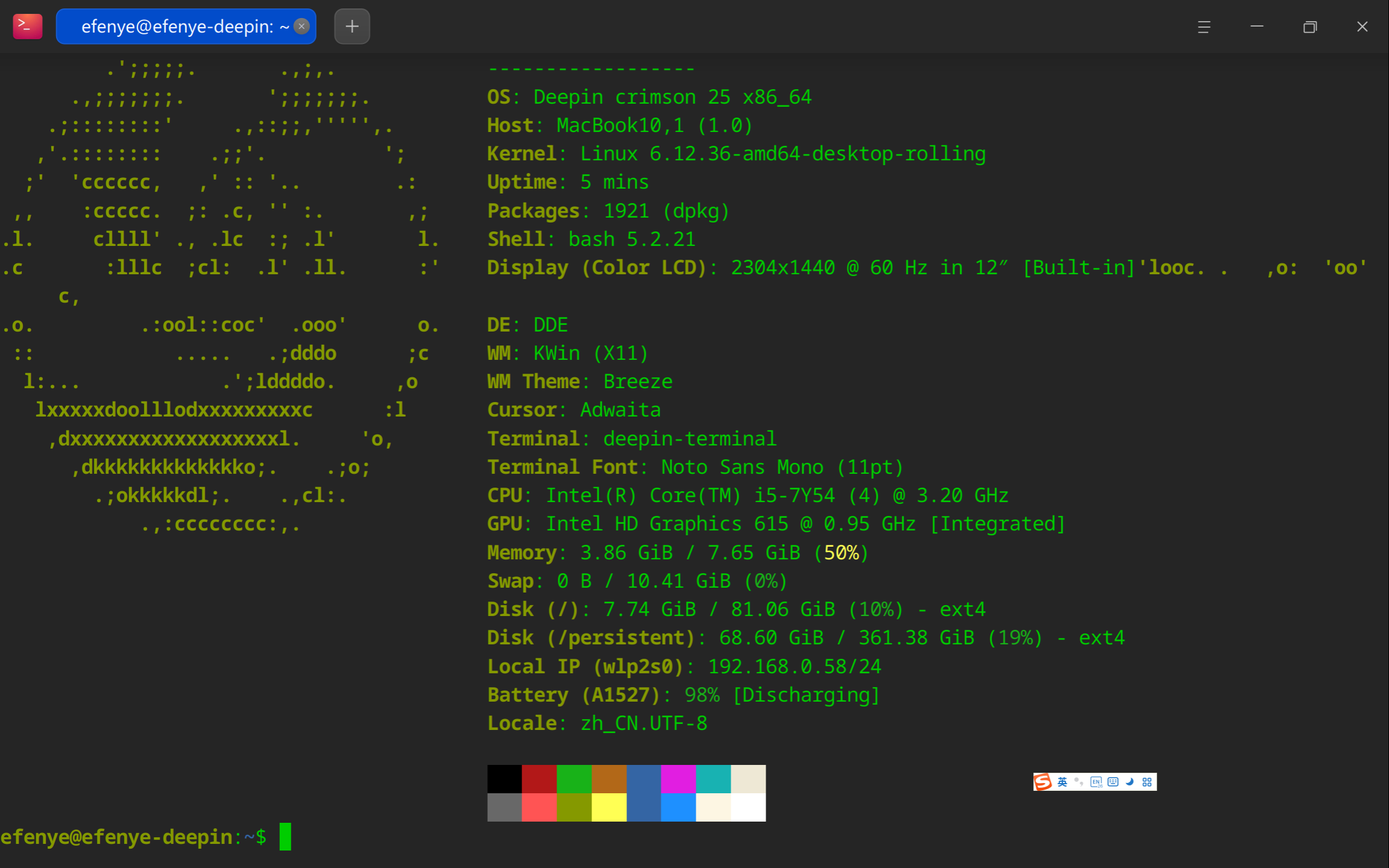The image size is (1389, 868).
Task: Click the Sogou input method logo
Action: click(x=1043, y=782)
